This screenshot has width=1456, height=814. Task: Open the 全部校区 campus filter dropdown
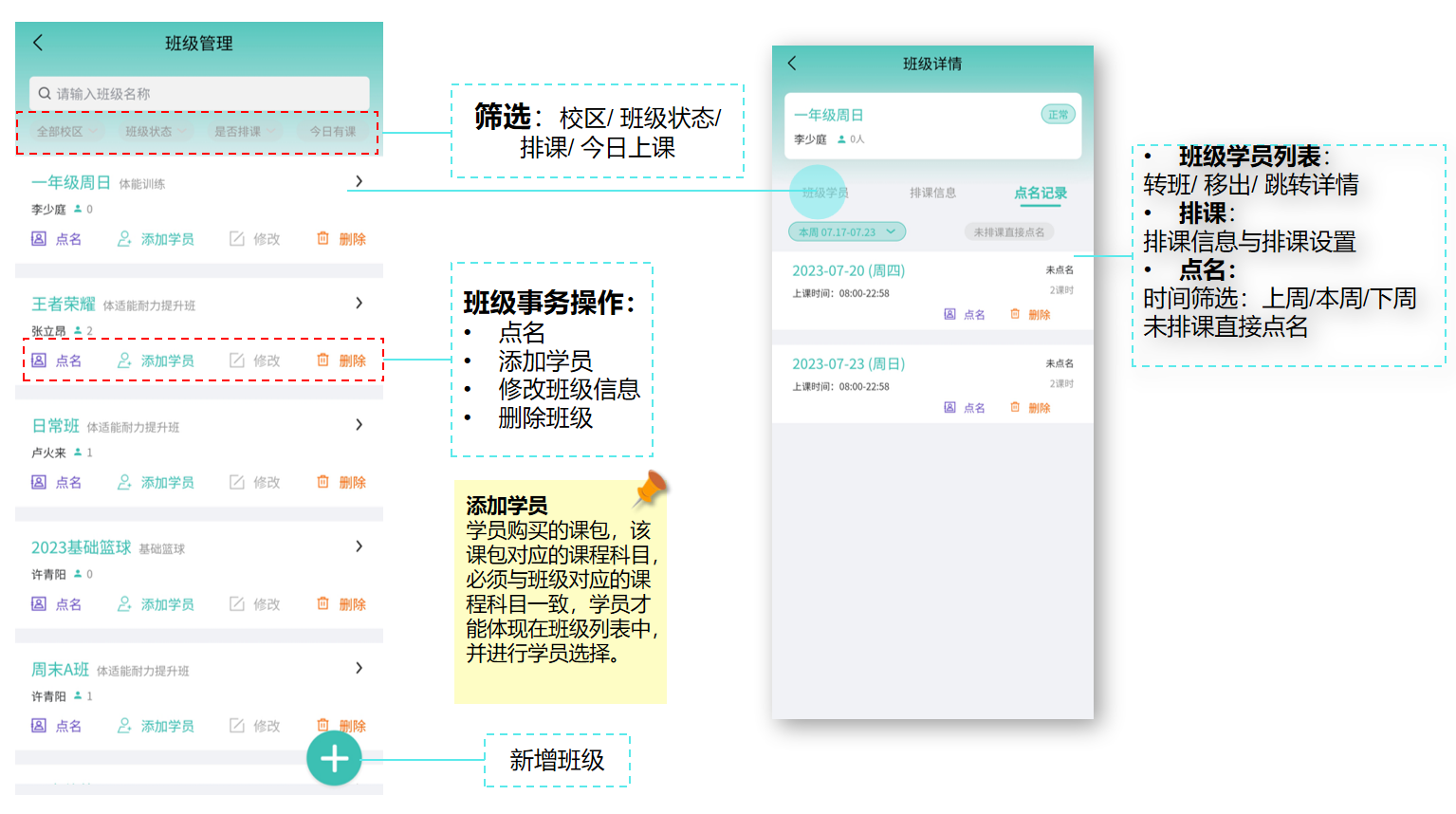tap(66, 132)
